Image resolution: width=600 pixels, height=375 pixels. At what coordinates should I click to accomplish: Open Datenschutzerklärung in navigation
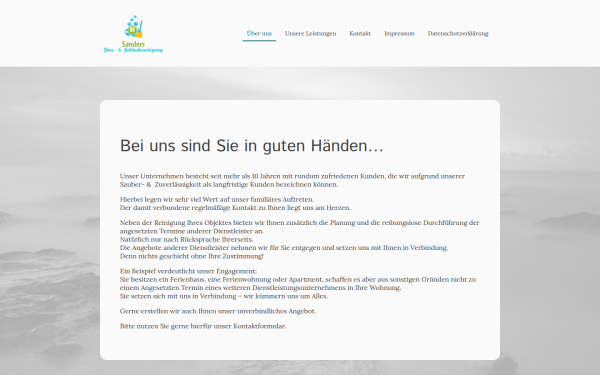point(458,33)
